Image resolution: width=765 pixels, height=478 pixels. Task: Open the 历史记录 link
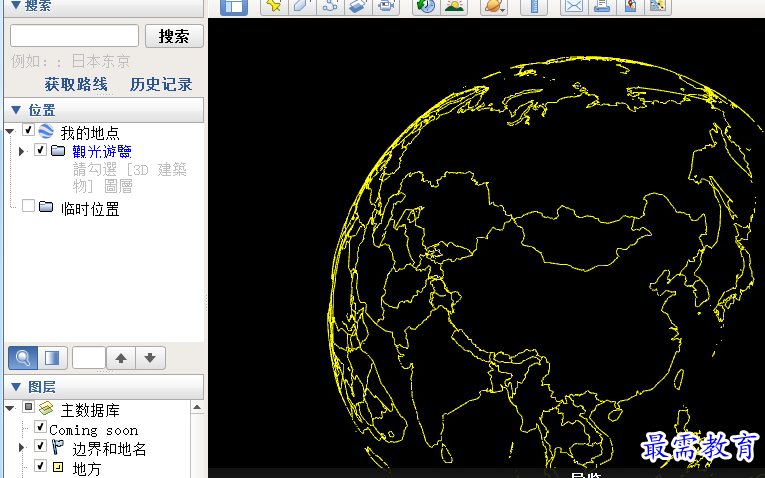click(x=161, y=84)
